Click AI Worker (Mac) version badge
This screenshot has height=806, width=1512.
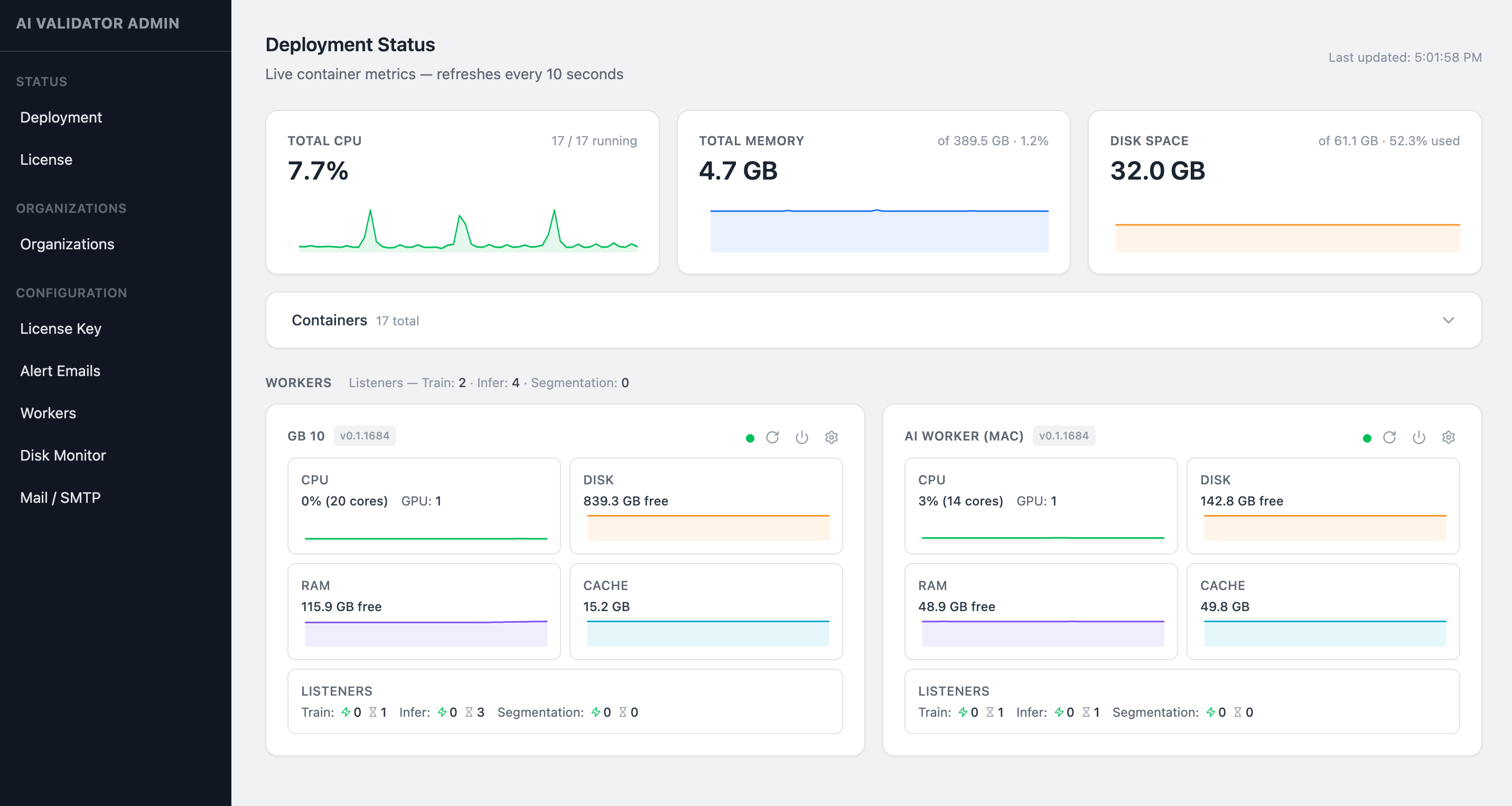click(x=1063, y=436)
